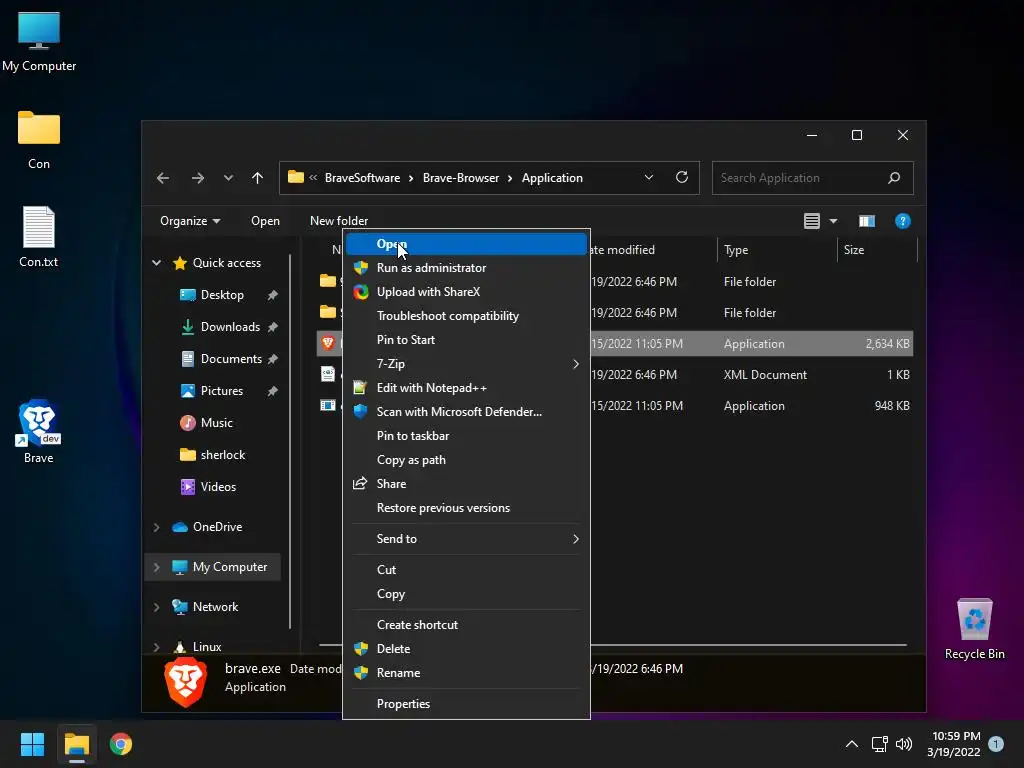Open the recent locations dropdown arrow
This screenshot has width=1024, height=768.
[228, 178]
